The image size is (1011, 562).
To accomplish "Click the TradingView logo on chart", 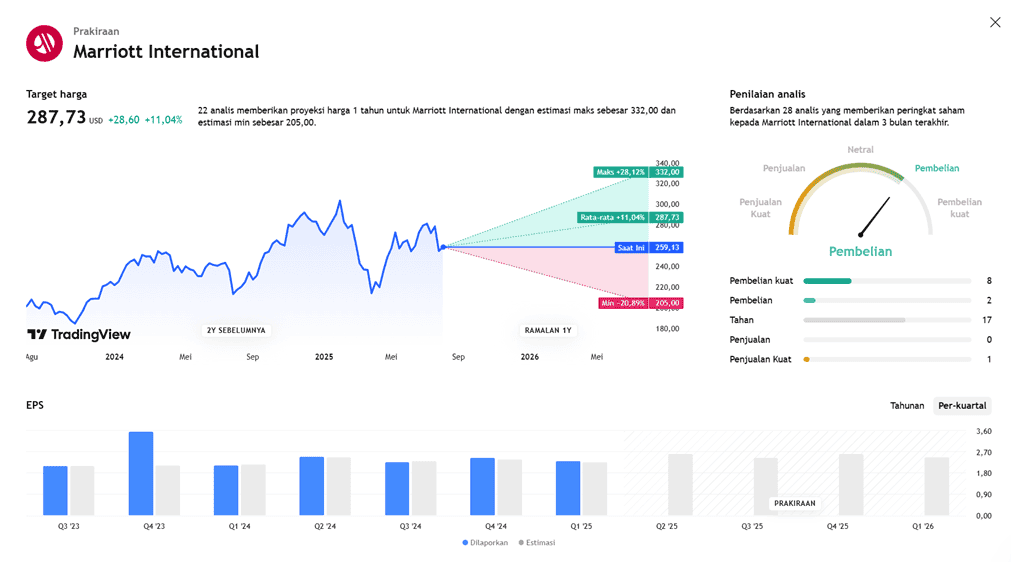I will pyautogui.click(x=78, y=335).
